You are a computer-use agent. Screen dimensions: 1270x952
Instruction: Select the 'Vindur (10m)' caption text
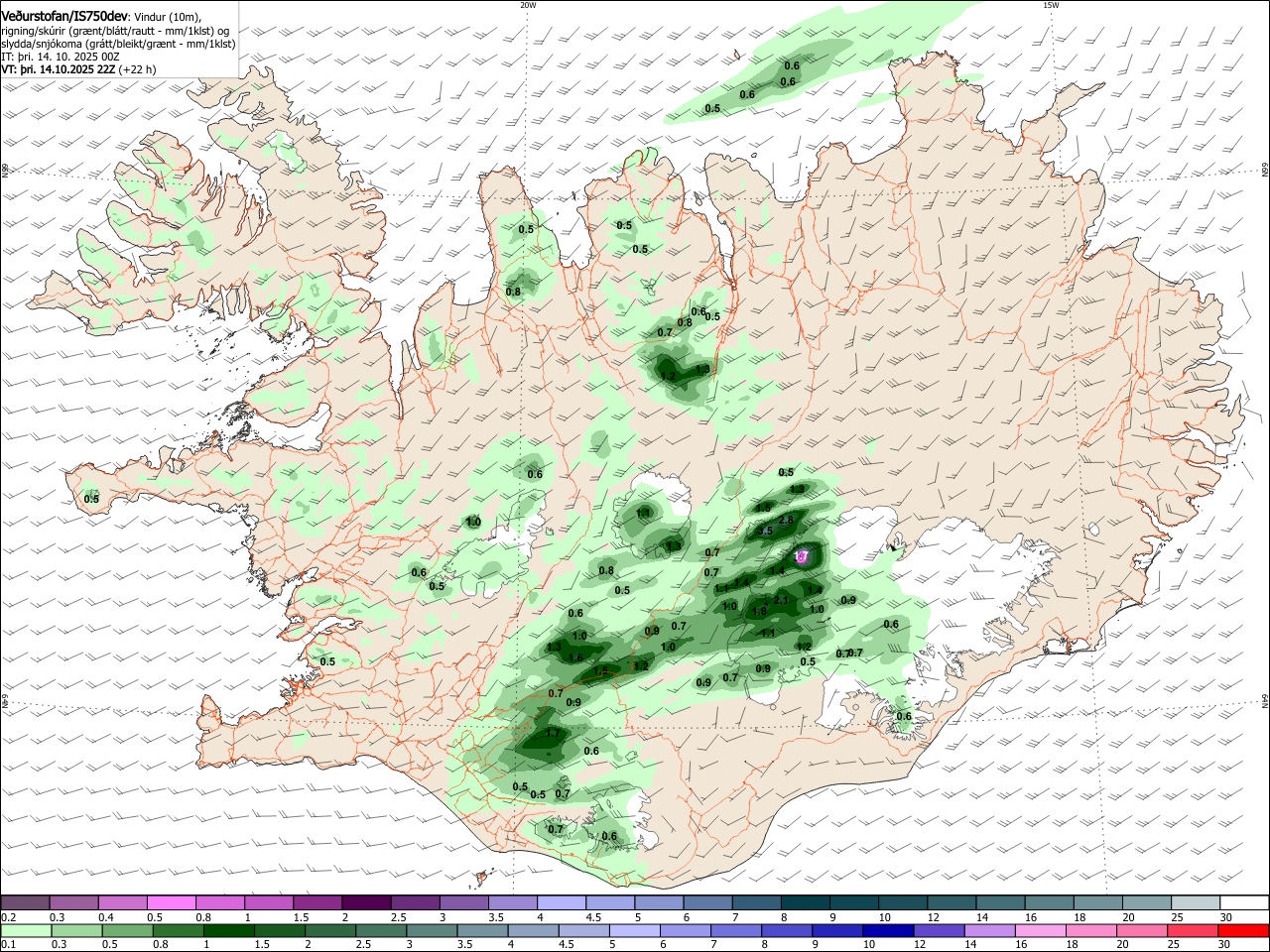(166, 17)
